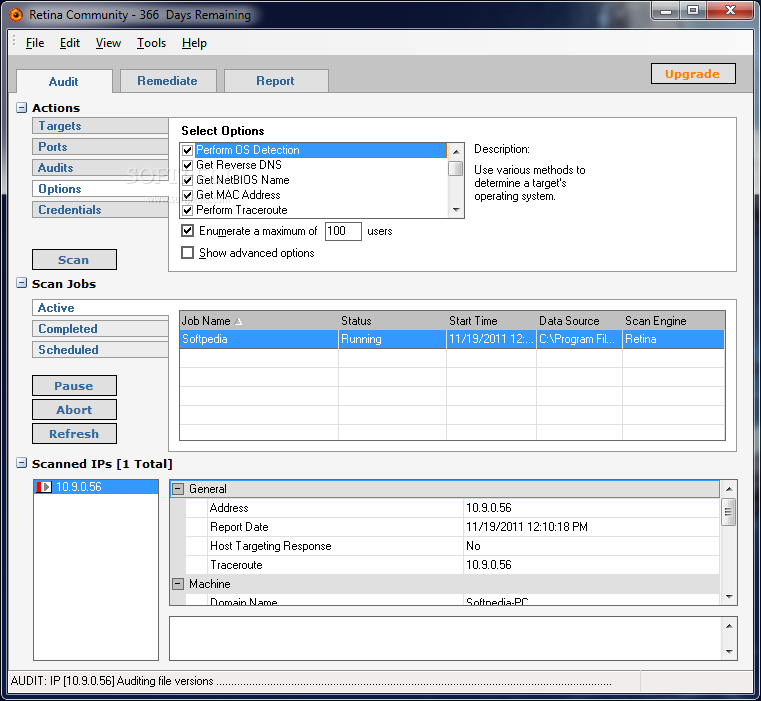This screenshot has width=761, height=701.
Task: Click the Report Date property row
Action: tap(452, 527)
